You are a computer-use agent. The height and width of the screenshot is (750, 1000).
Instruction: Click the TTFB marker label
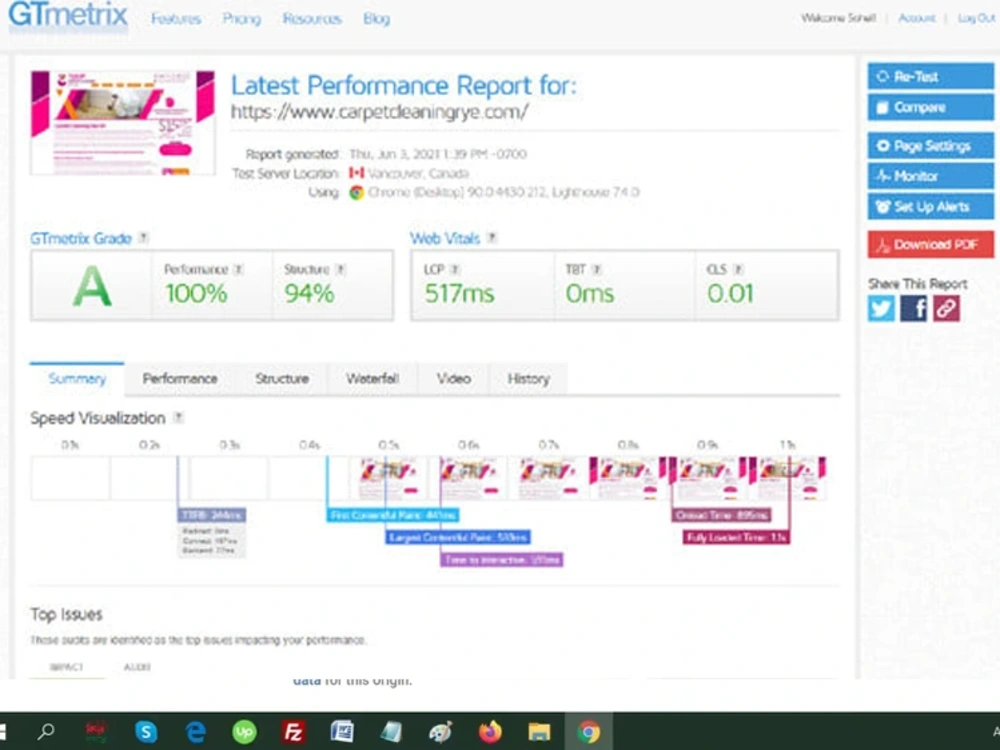[212, 515]
